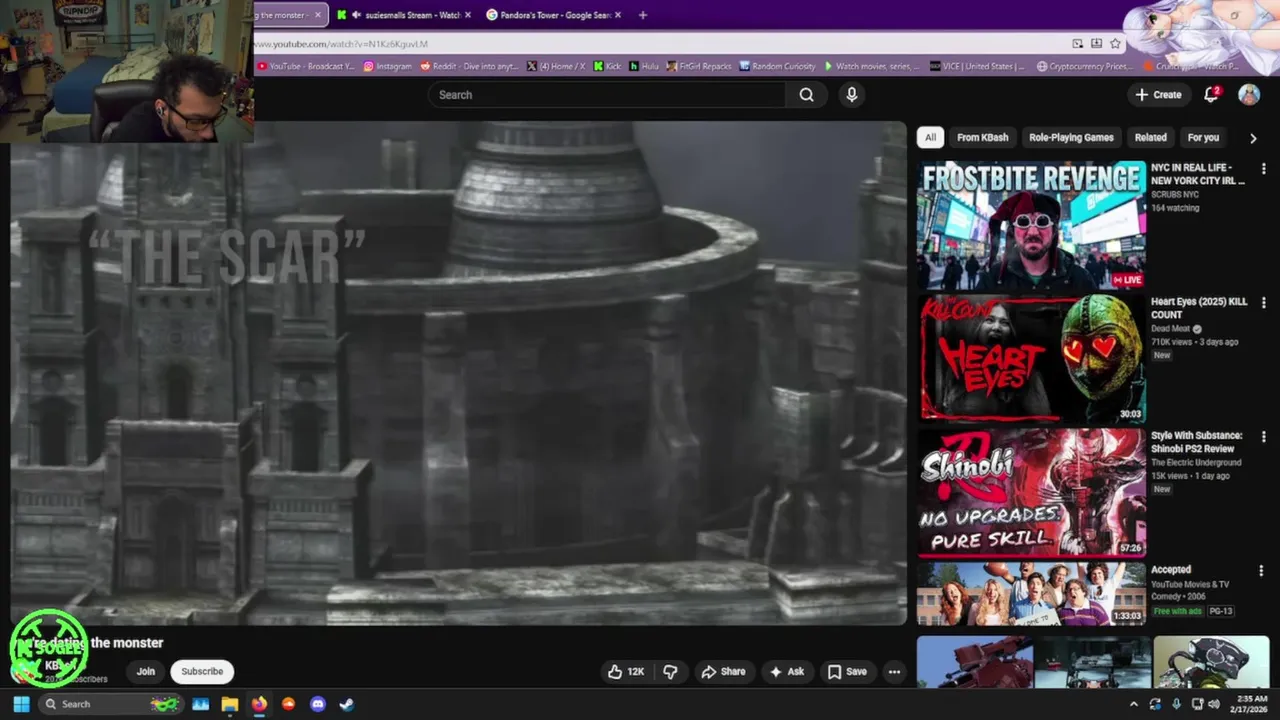
Task: Select the Related filter chip
Action: point(1150,138)
